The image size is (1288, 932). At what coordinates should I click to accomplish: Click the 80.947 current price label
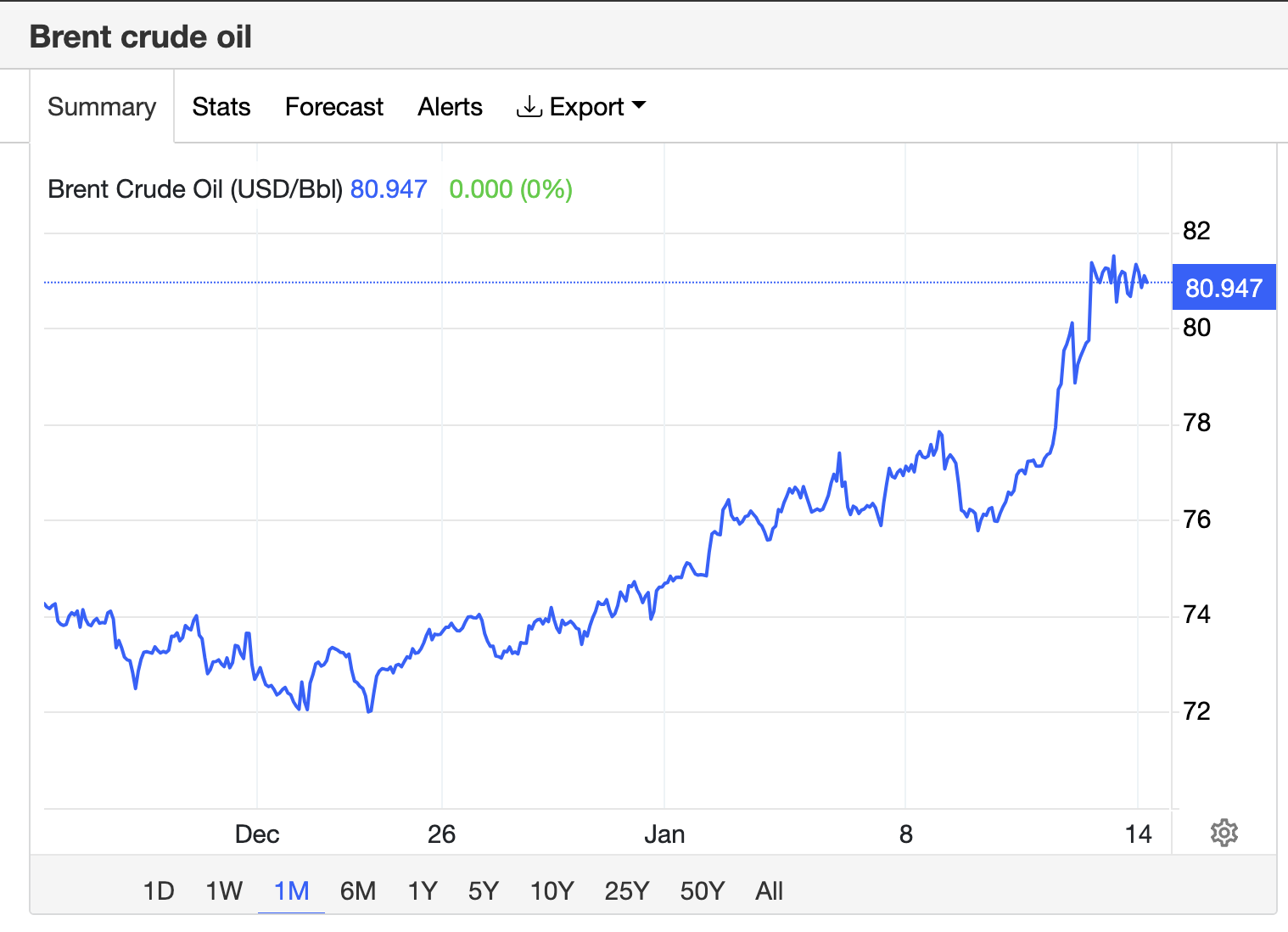click(1224, 288)
